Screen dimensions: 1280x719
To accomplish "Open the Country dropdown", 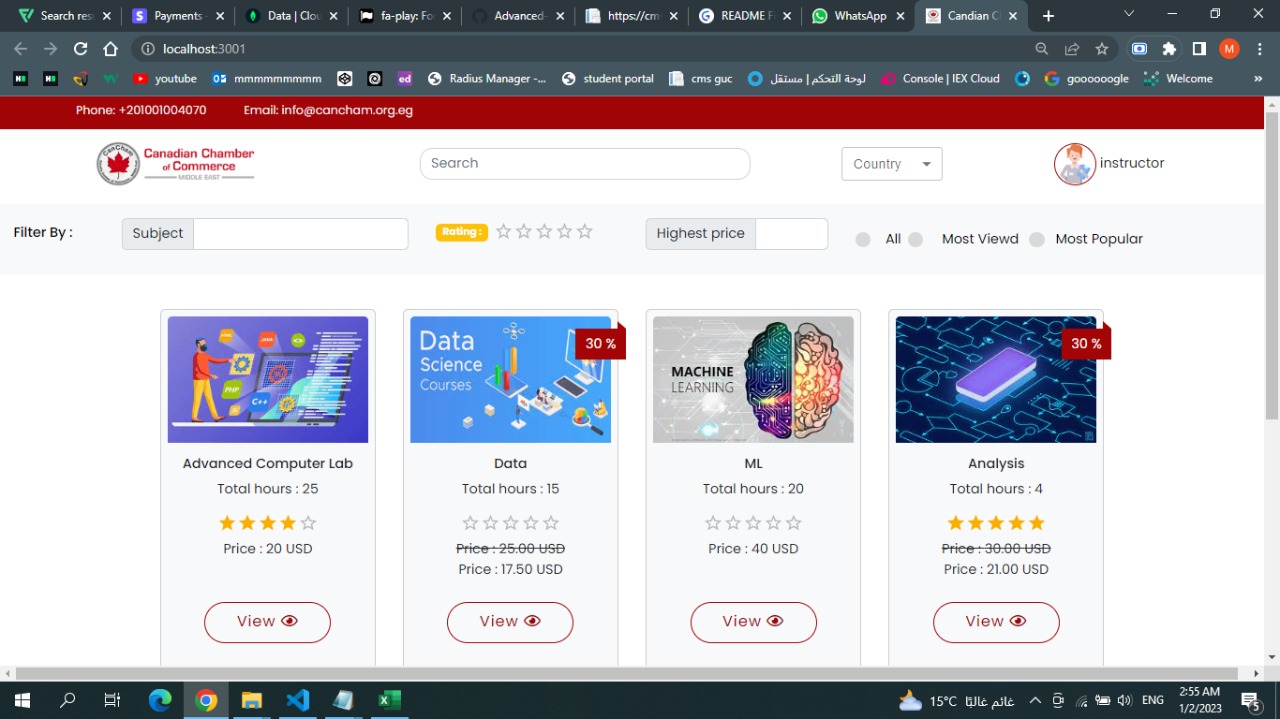I will pos(892,164).
